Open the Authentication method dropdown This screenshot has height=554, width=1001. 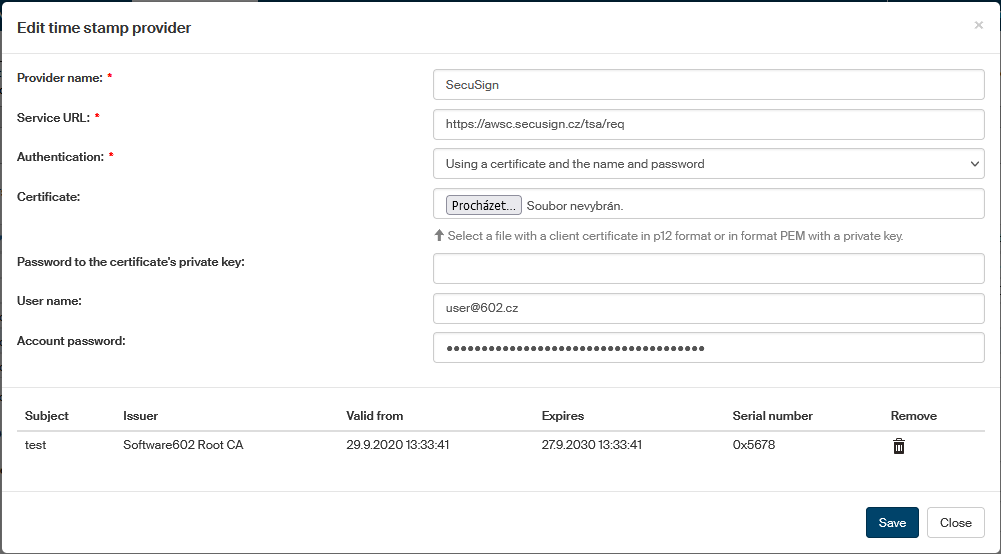tap(708, 164)
